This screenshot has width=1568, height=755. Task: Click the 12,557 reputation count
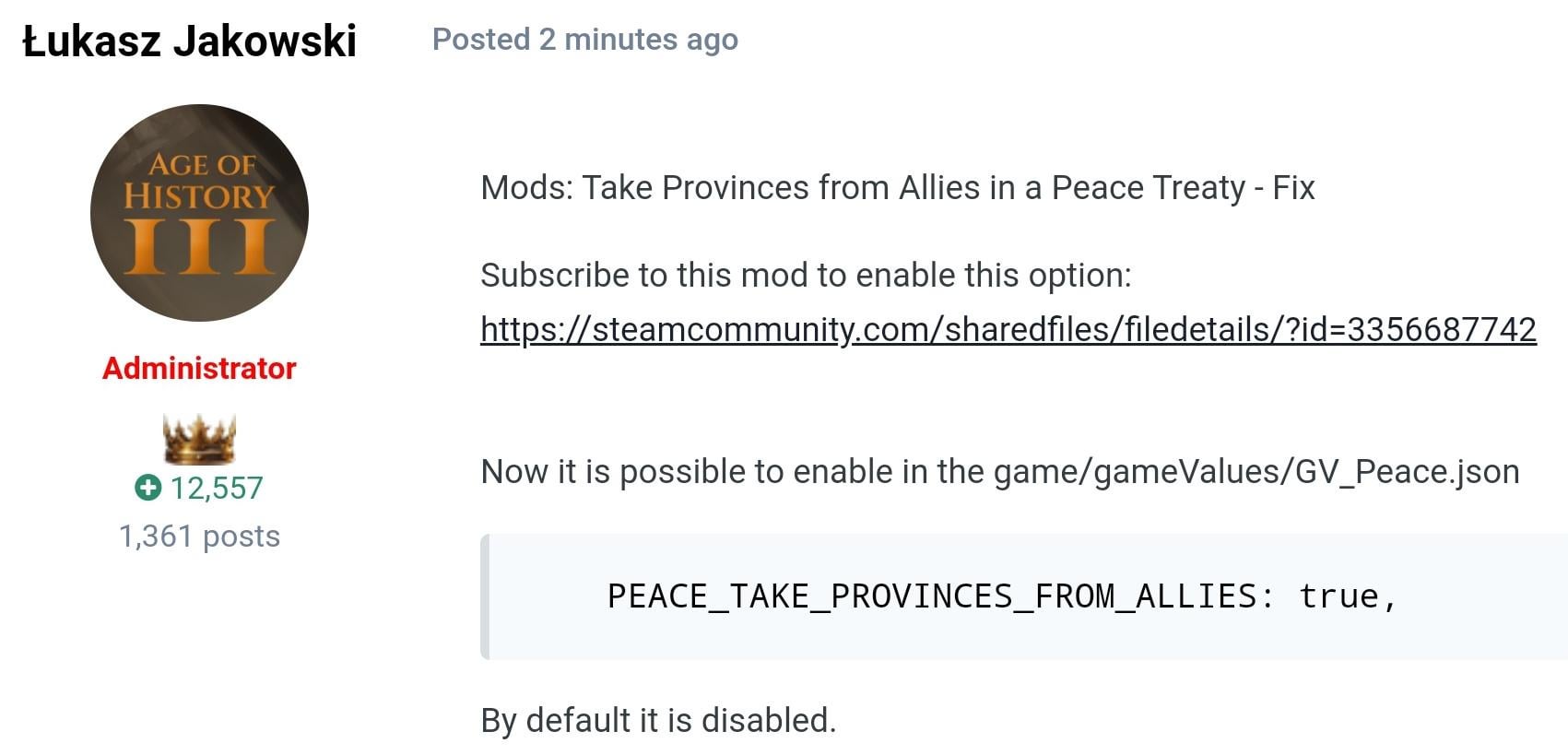tap(217, 488)
